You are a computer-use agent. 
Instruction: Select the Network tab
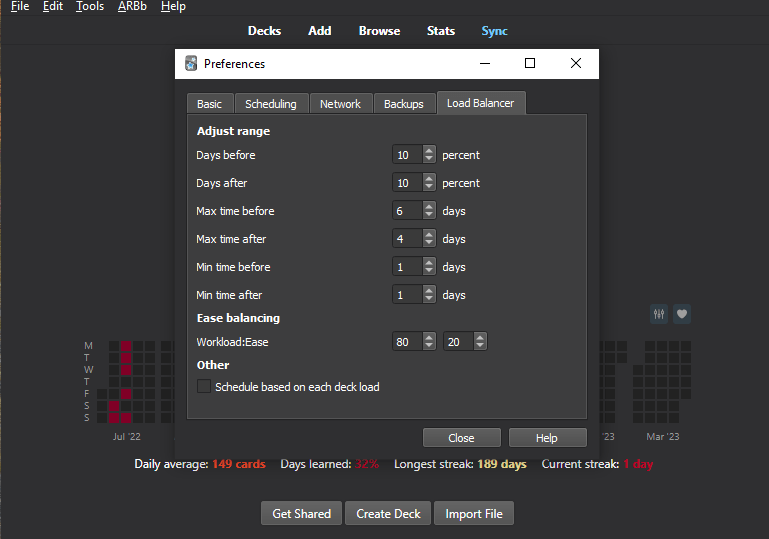click(340, 104)
